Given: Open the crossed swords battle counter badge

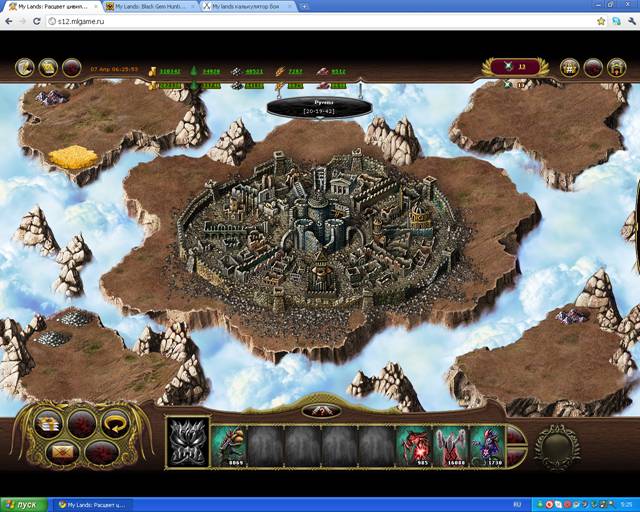Looking at the screenshot, I should (x=515, y=67).
